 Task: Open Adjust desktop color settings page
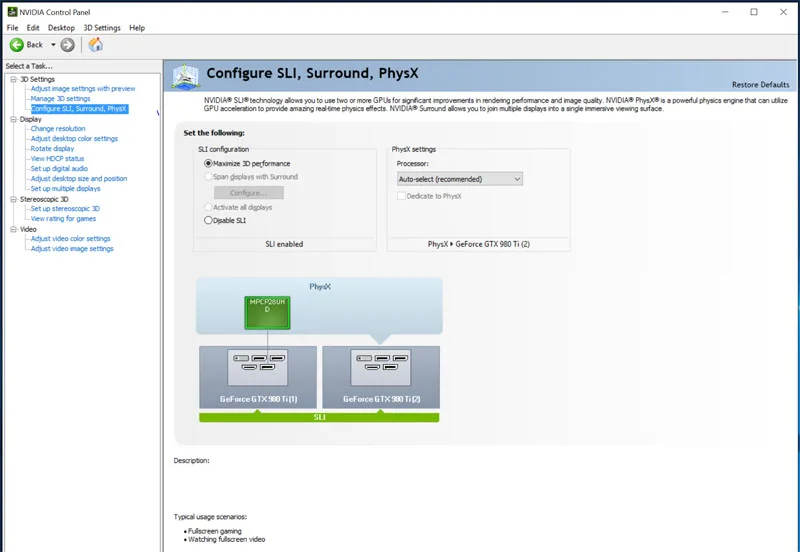coord(74,139)
